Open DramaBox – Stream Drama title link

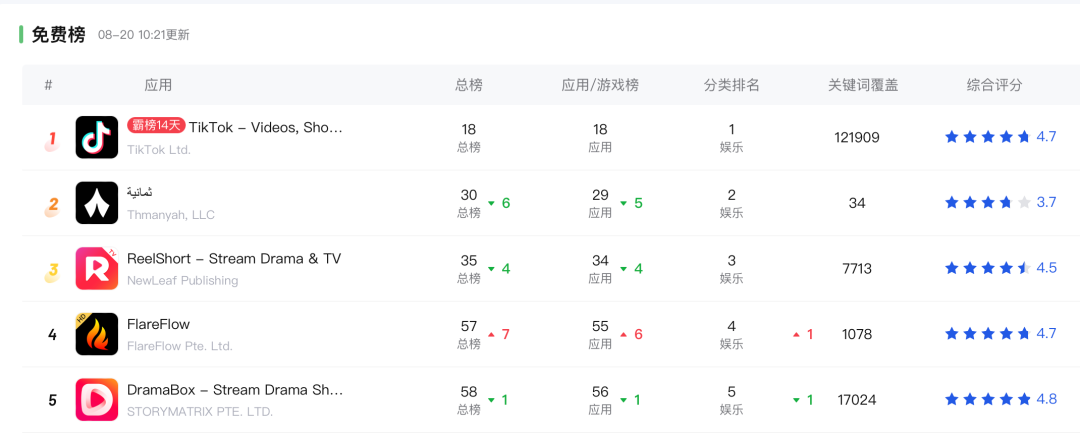pyautogui.click(x=234, y=390)
